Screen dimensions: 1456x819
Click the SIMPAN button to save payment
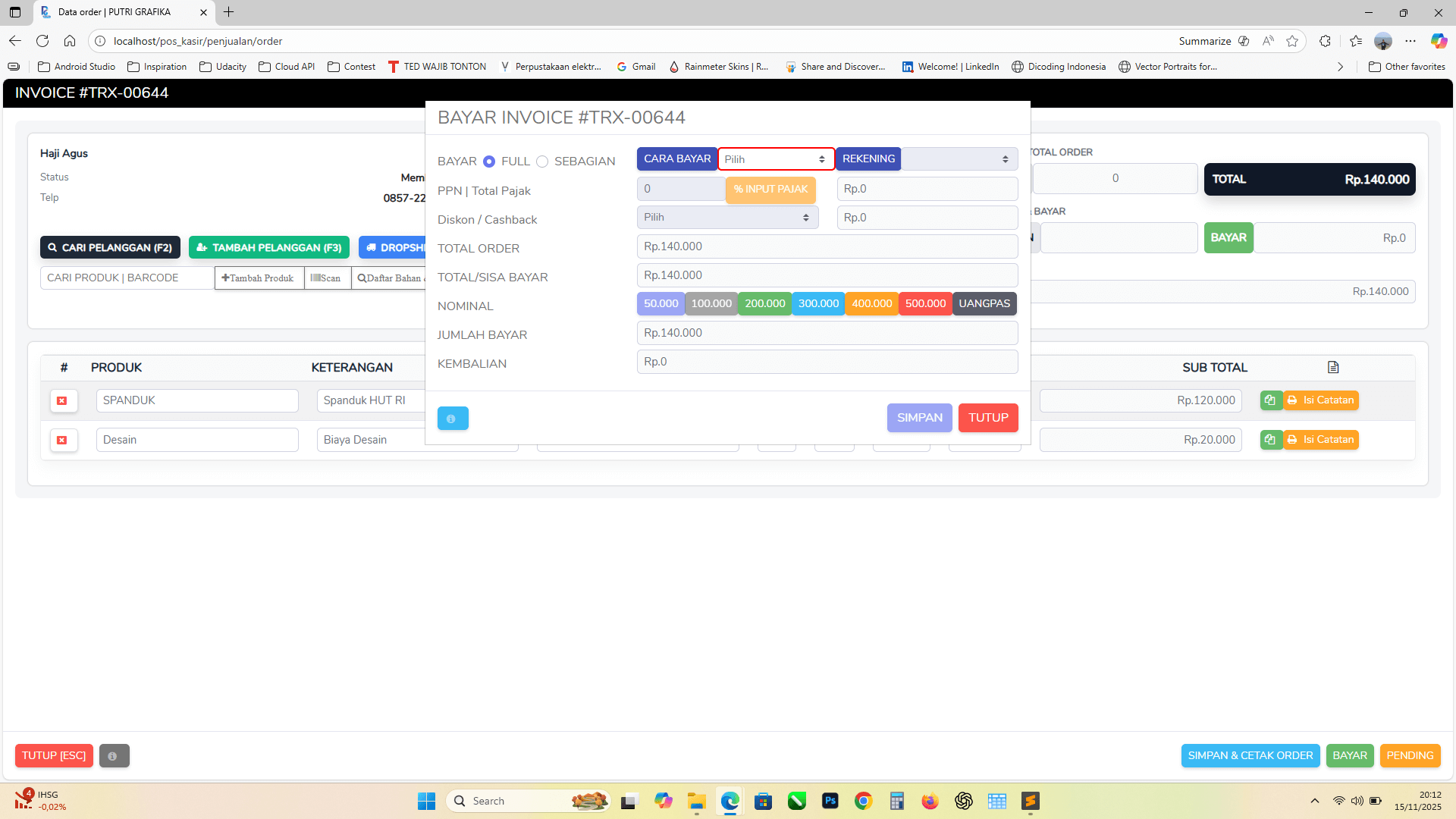919,418
